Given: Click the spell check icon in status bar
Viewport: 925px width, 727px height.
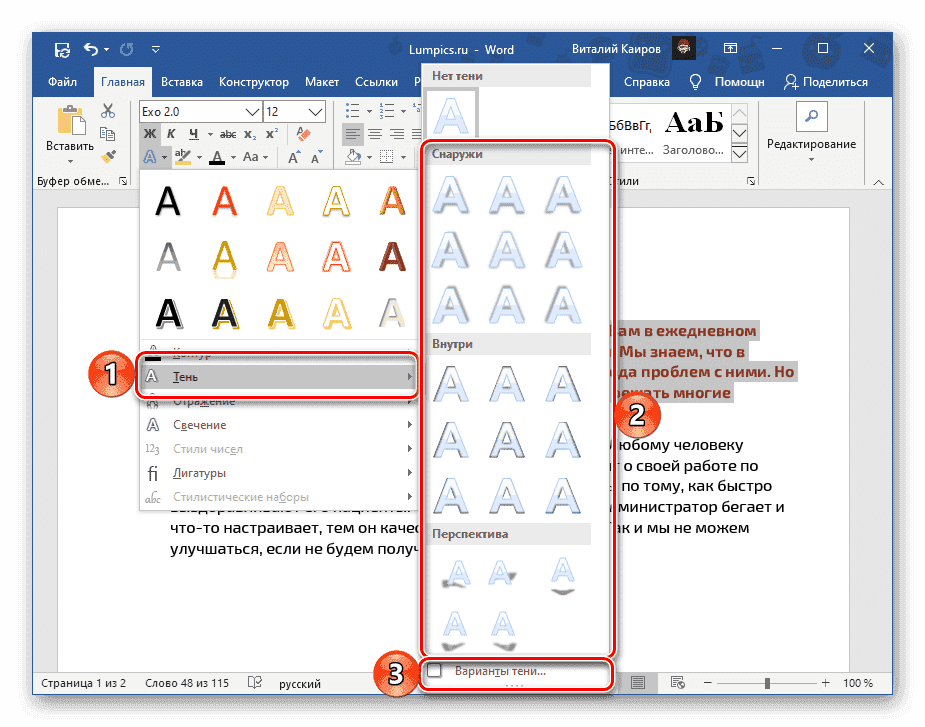Looking at the screenshot, I should coord(255,682).
